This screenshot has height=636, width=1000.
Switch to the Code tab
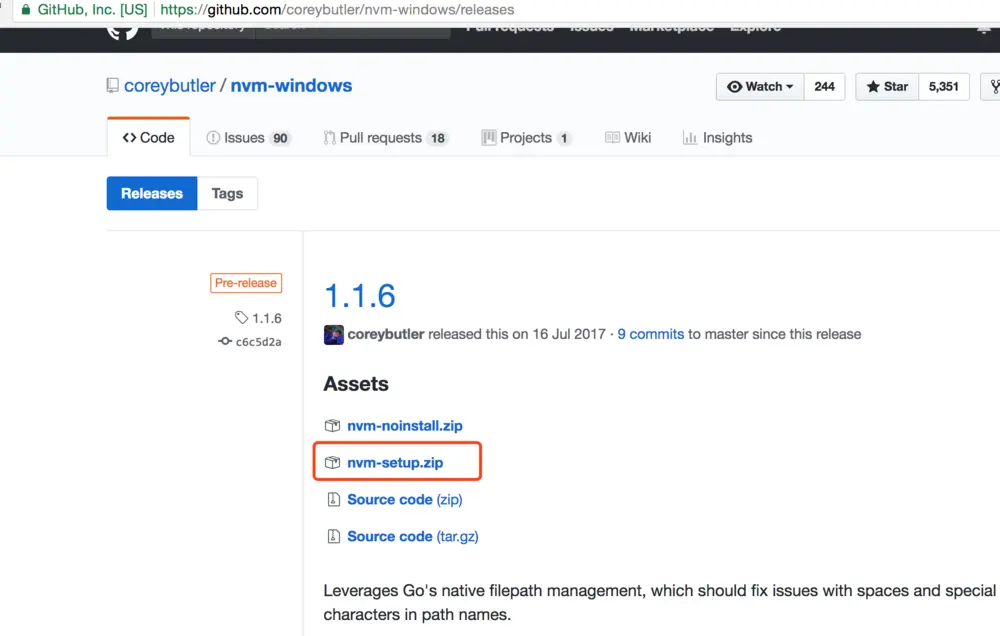click(149, 138)
